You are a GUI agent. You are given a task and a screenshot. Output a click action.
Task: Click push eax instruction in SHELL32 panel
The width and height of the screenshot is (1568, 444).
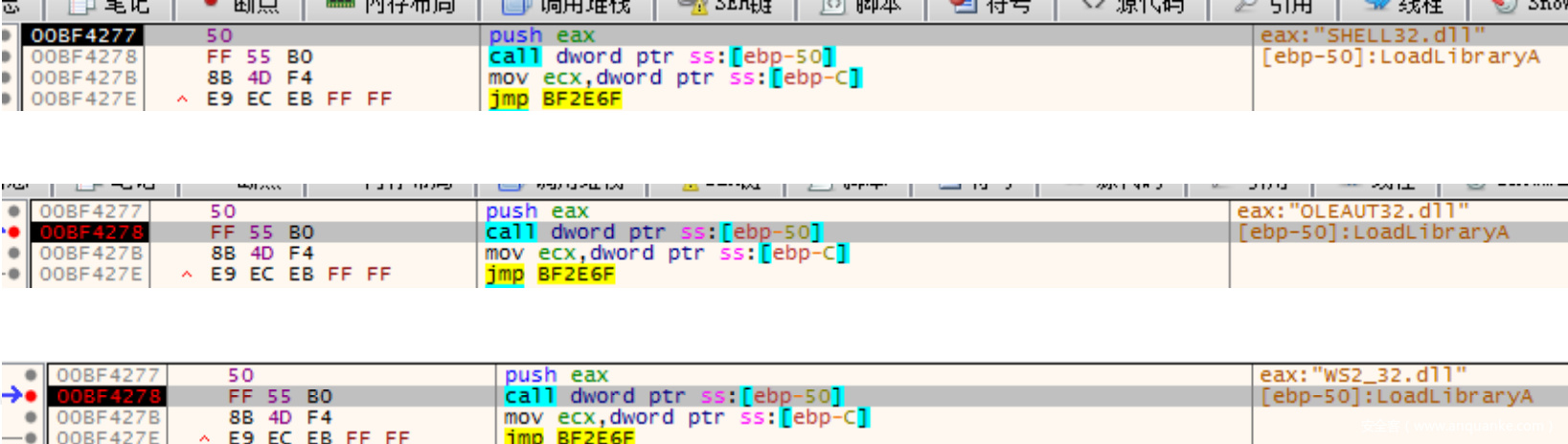[542, 35]
